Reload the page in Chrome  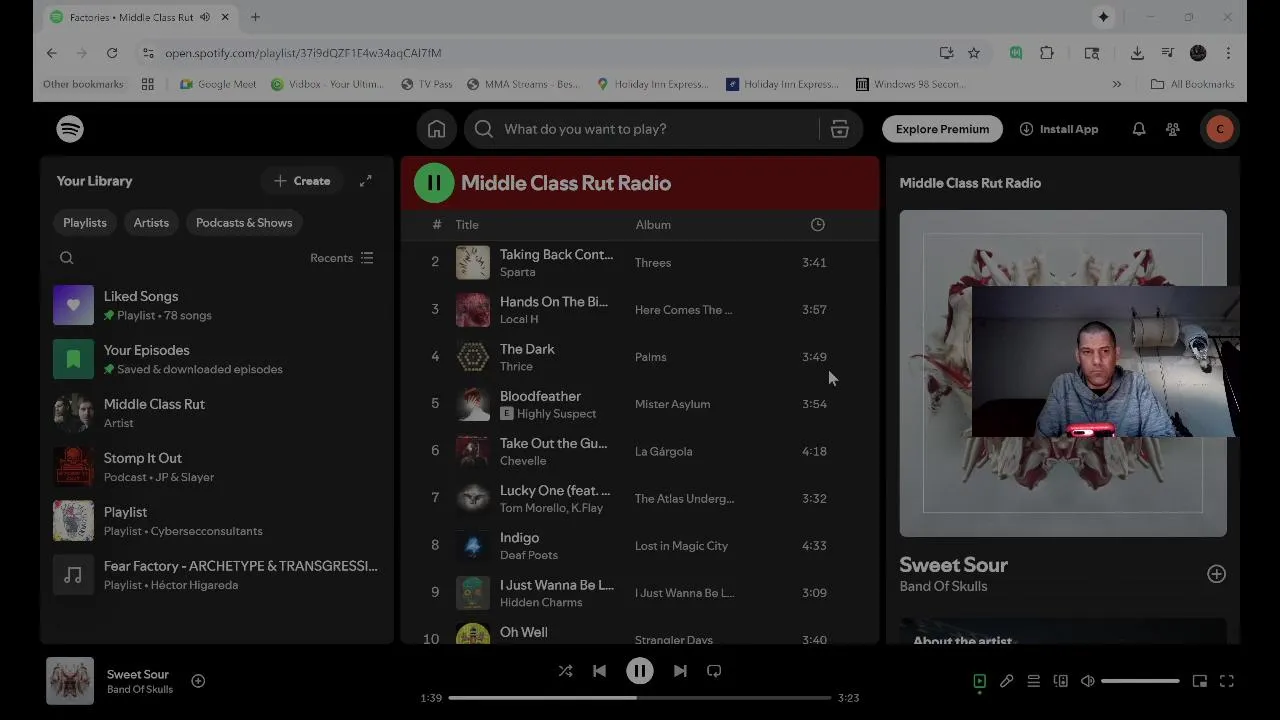click(x=112, y=53)
